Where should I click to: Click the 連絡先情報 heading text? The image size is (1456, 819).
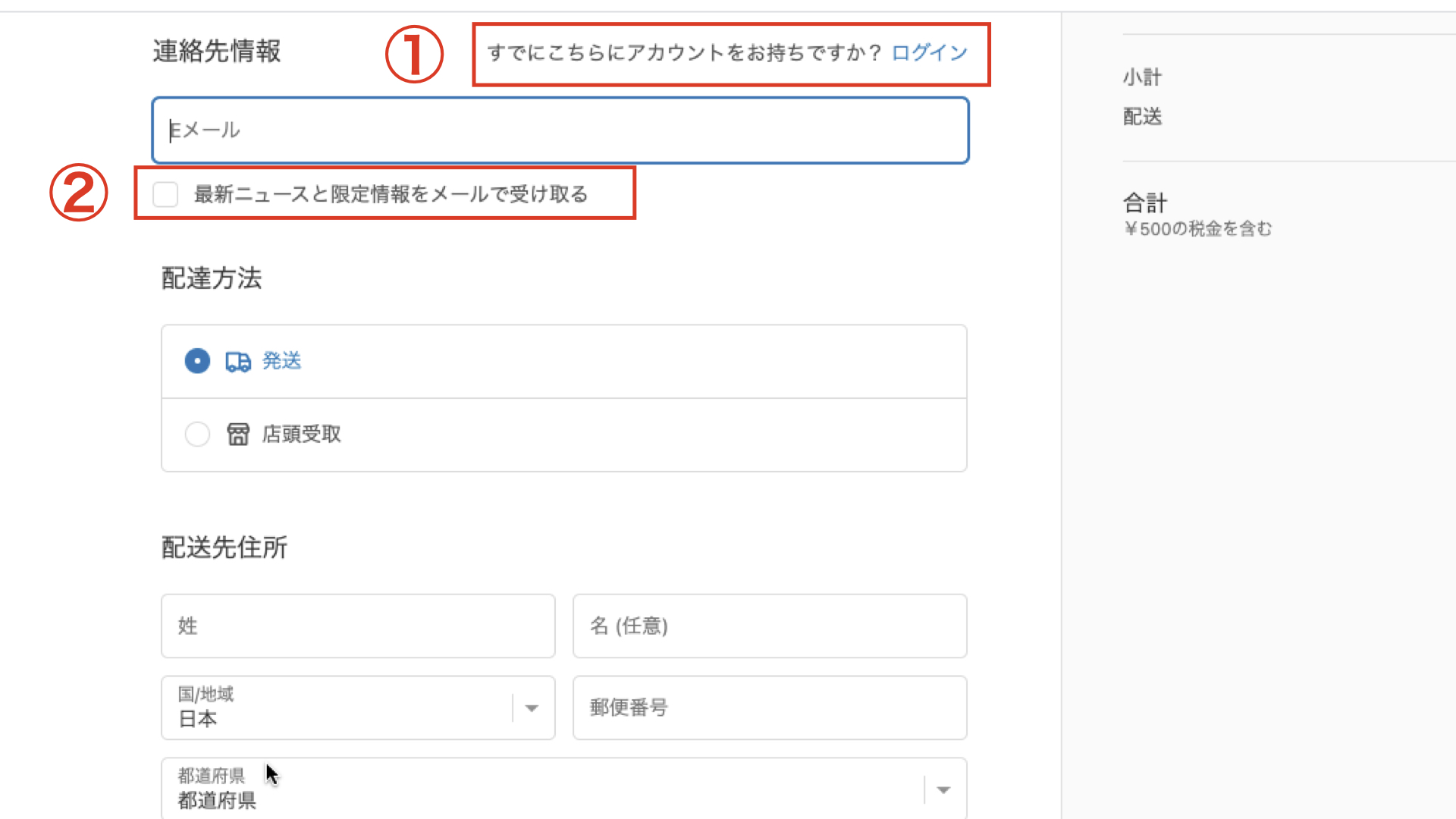(x=217, y=52)
